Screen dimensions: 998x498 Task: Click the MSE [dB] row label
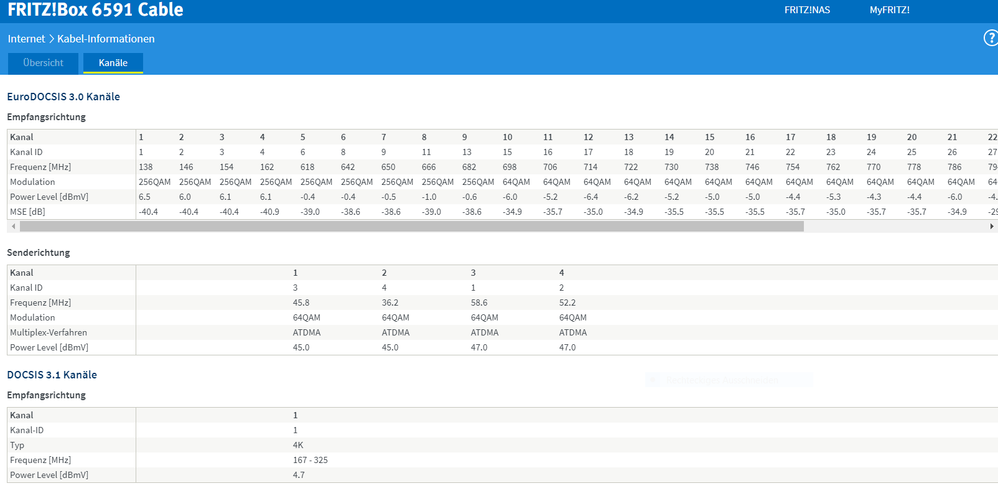26,211
